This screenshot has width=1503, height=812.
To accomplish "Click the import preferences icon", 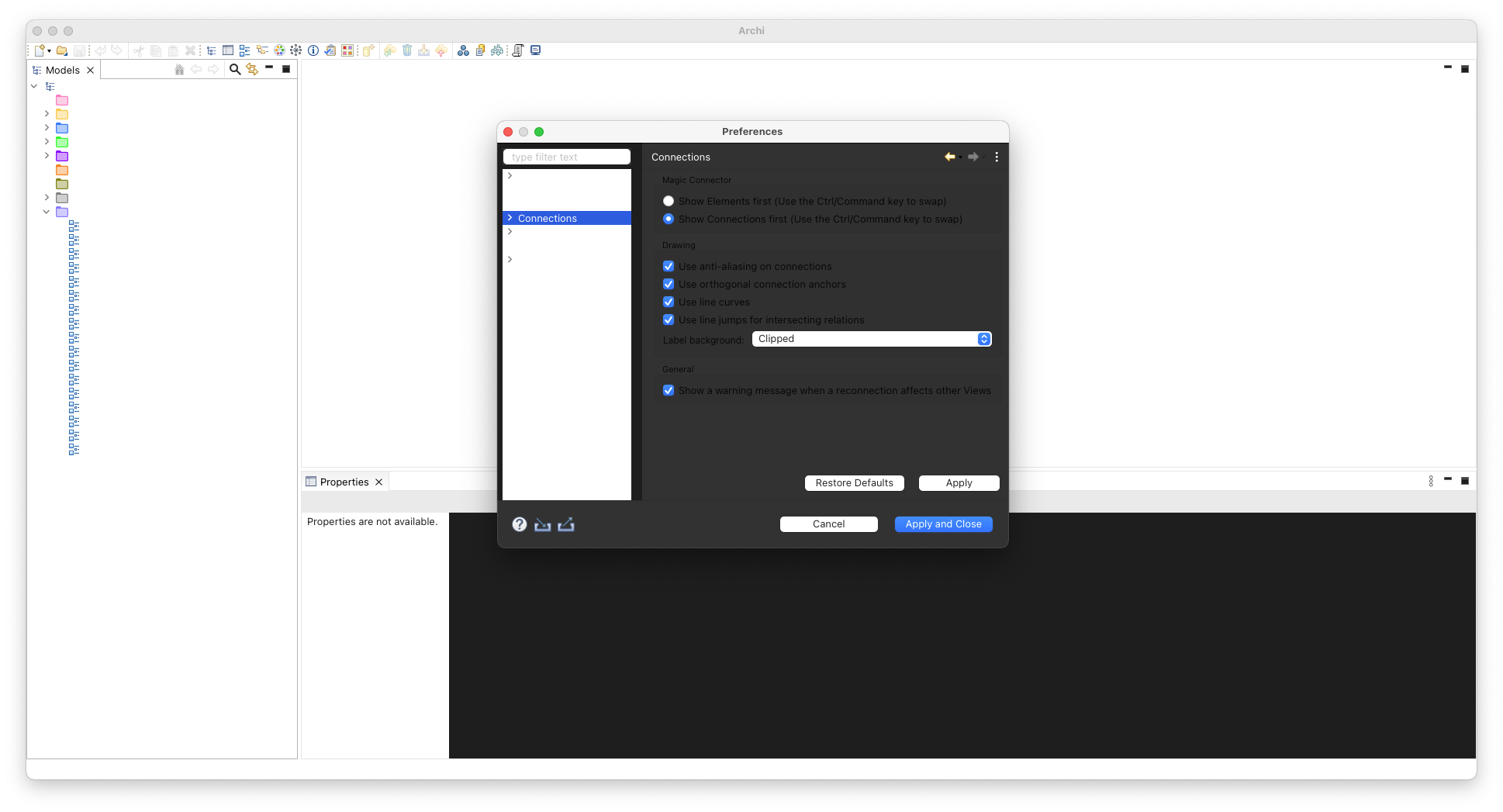I will pyautogui.click(x=543, y=525).
